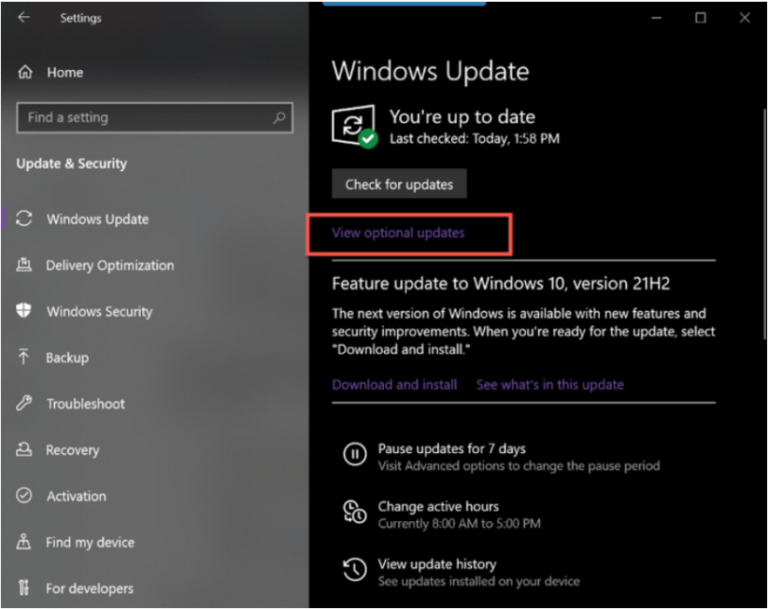Click the Check for updates button
768x609 pixels.
399,184
